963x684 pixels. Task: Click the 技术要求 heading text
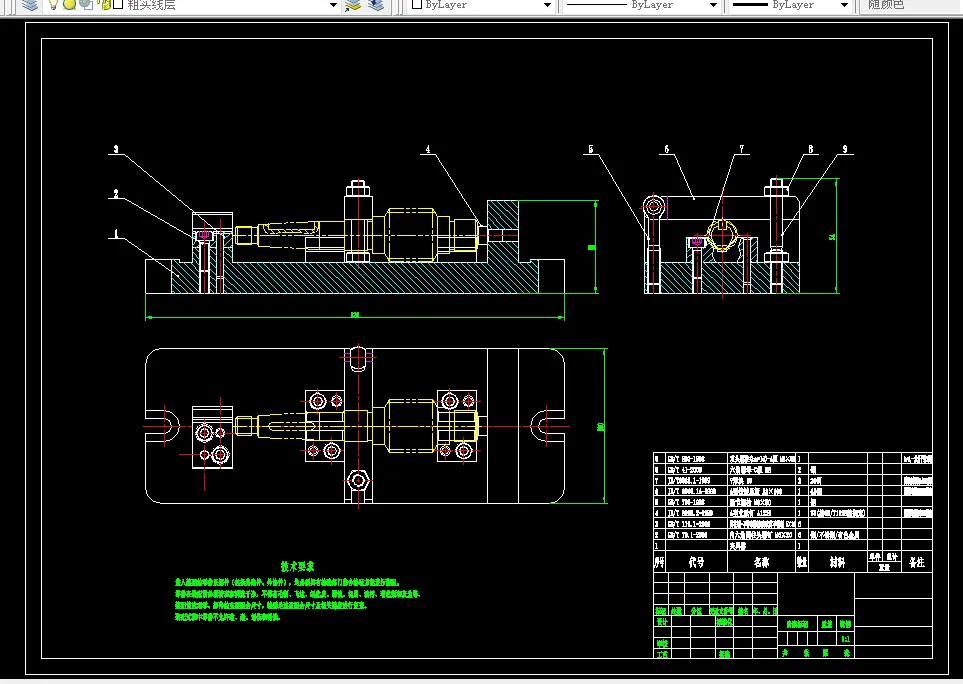click(x=297, y=566)
